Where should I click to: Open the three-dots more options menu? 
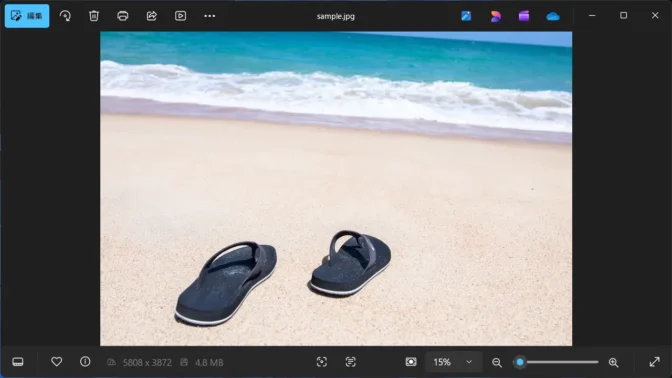pyautogui.click(x=210, y=16)
